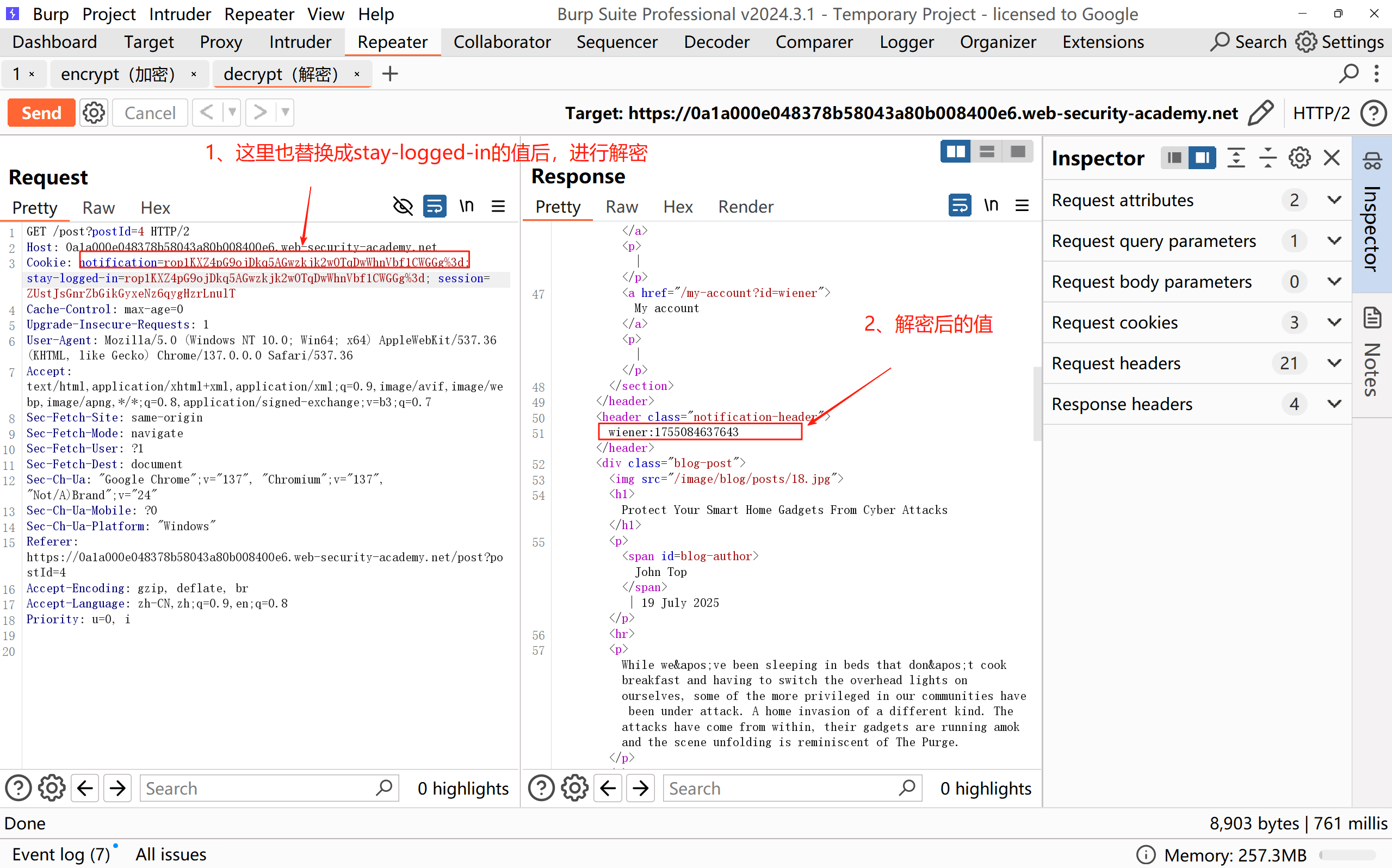The image size is (1392, 868).
Task: Toggle hide non-printable eye icon in Request
Action: [x=403, y=206]
